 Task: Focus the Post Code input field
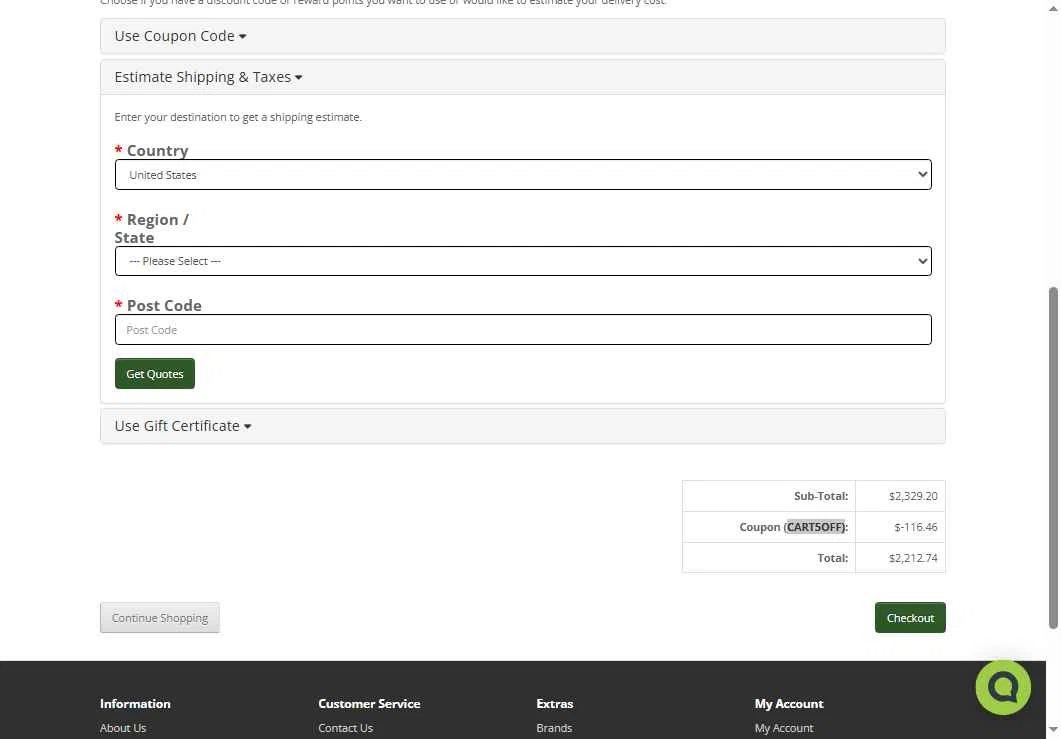click(523, 330)
